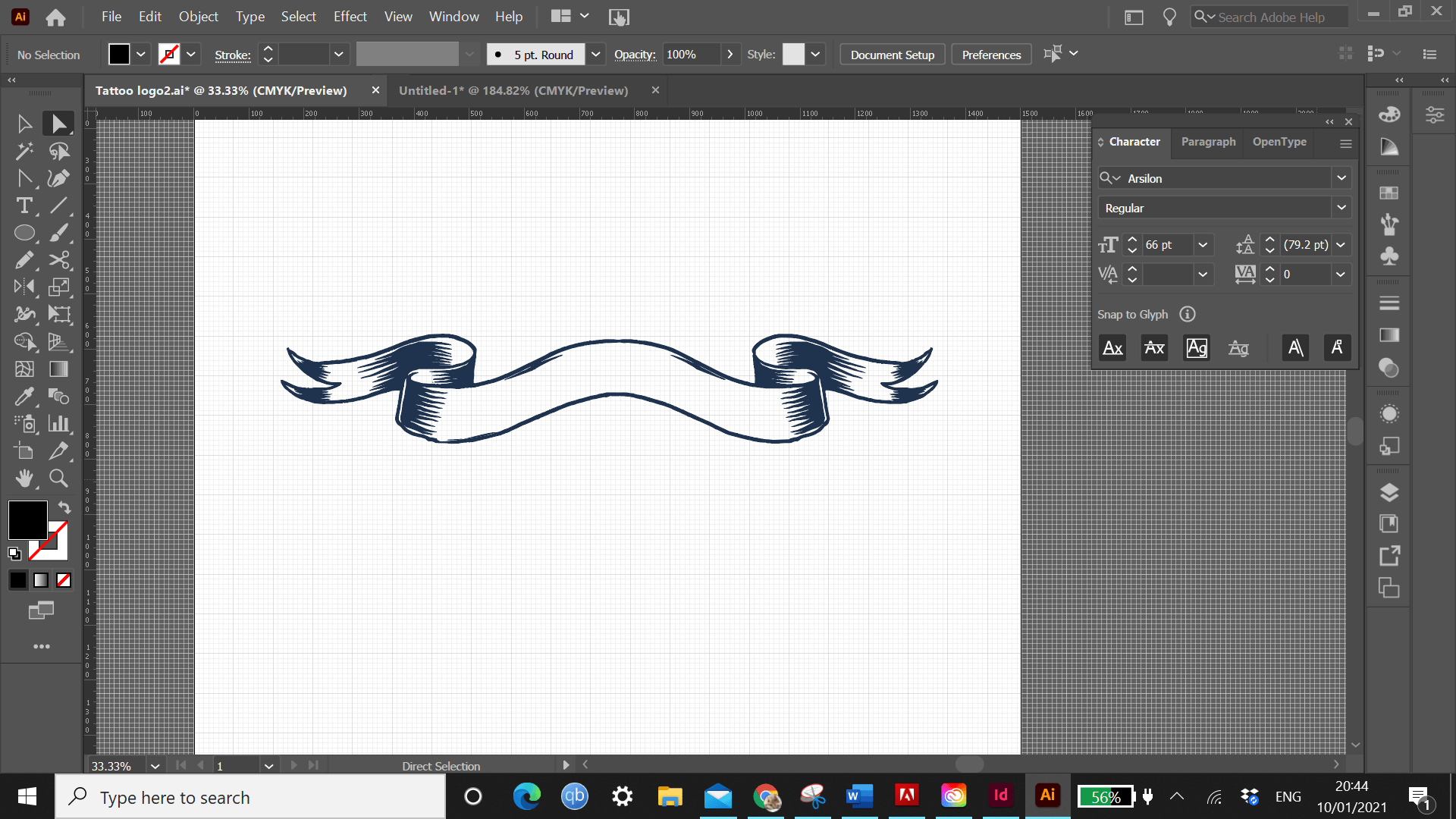
Task: Click the Document Setup button
Action: coord(892,55)
